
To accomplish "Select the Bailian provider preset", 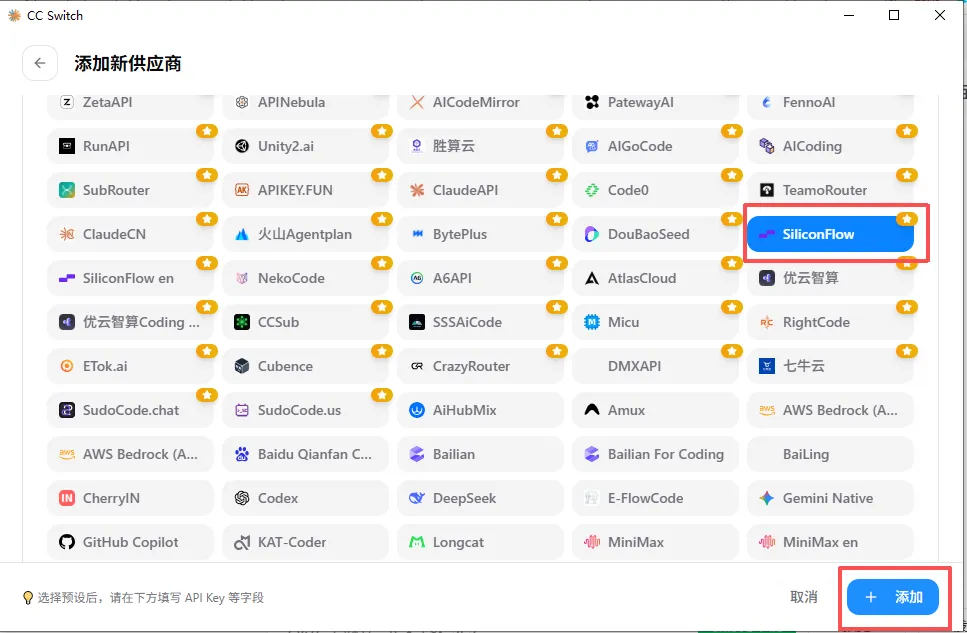I will coord(480,454).
